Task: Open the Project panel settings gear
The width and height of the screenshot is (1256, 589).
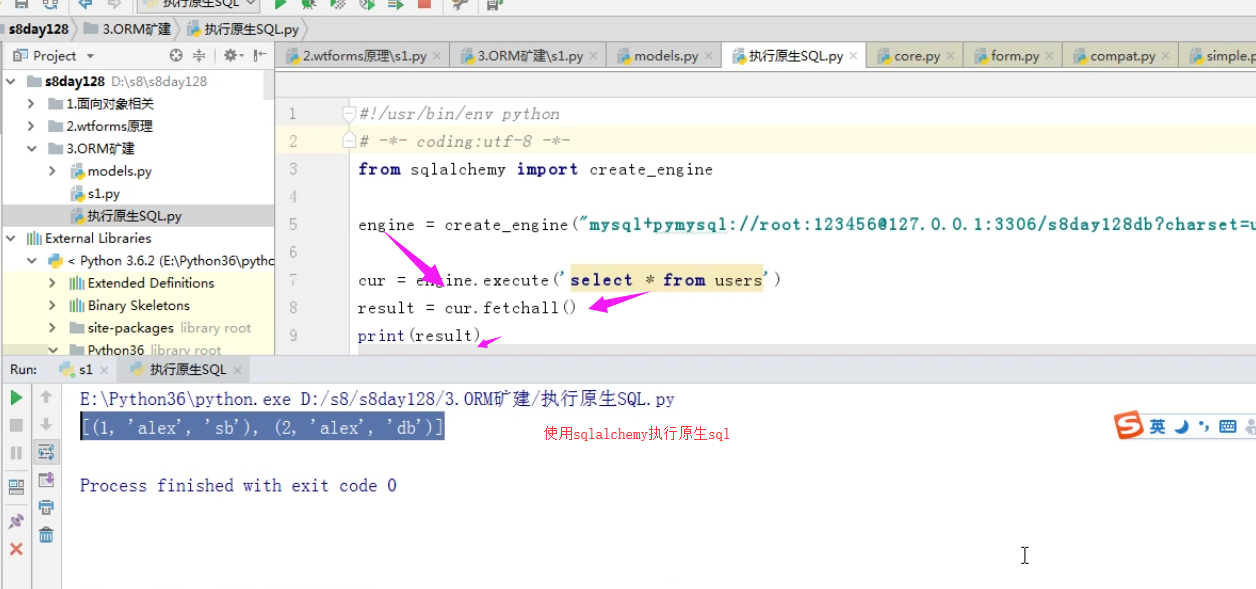Action: click(x=232, y=56)
